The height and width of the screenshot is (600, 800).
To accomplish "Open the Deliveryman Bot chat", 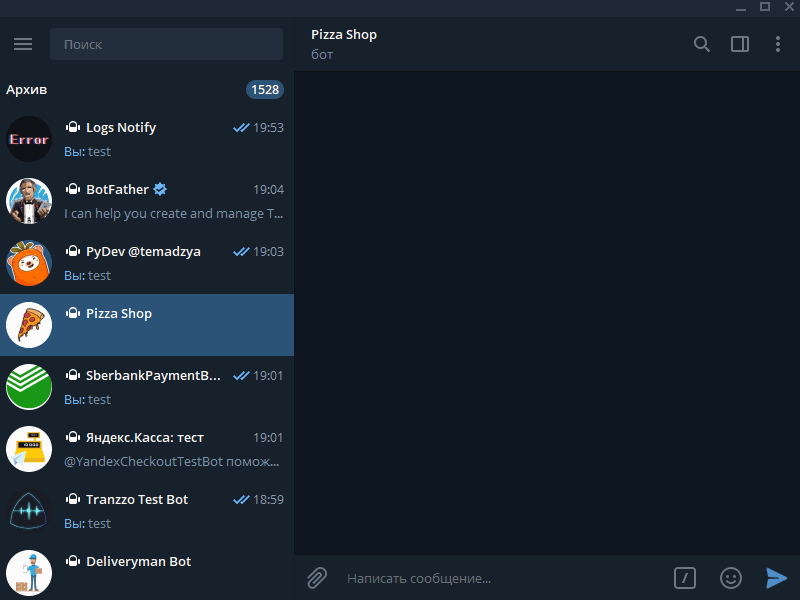I will click(147, 571).
